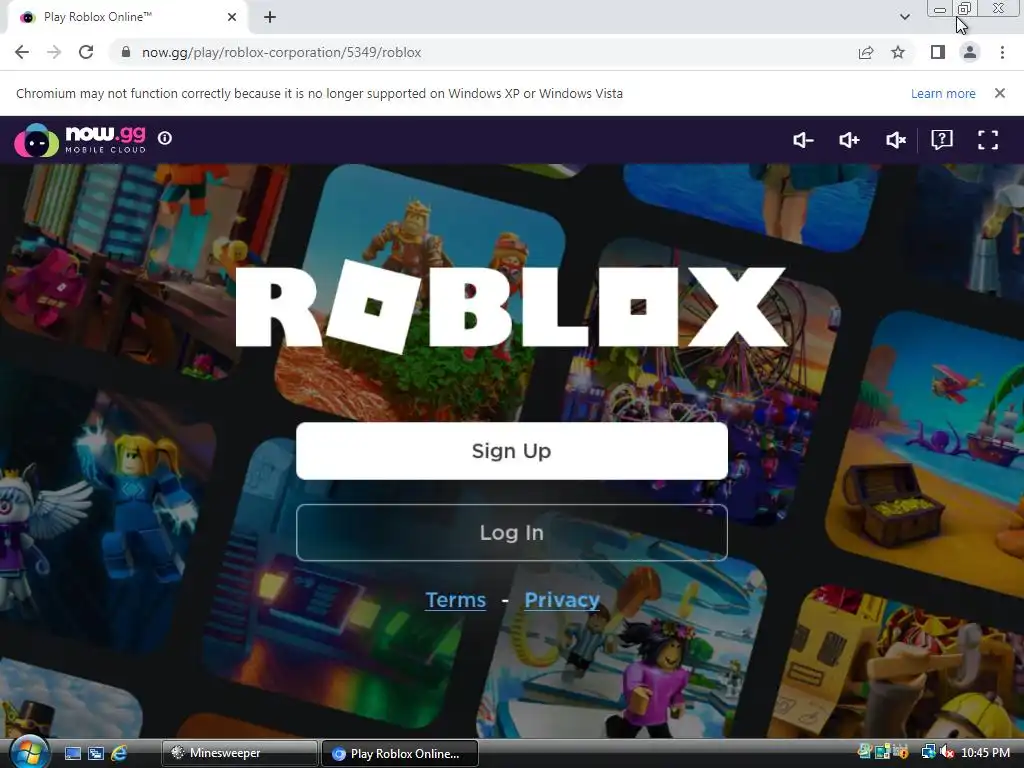The height and width of the screenshot is (768, 1024).
Task: Launch Internet Explorer from quick launch
Action: 119,753
